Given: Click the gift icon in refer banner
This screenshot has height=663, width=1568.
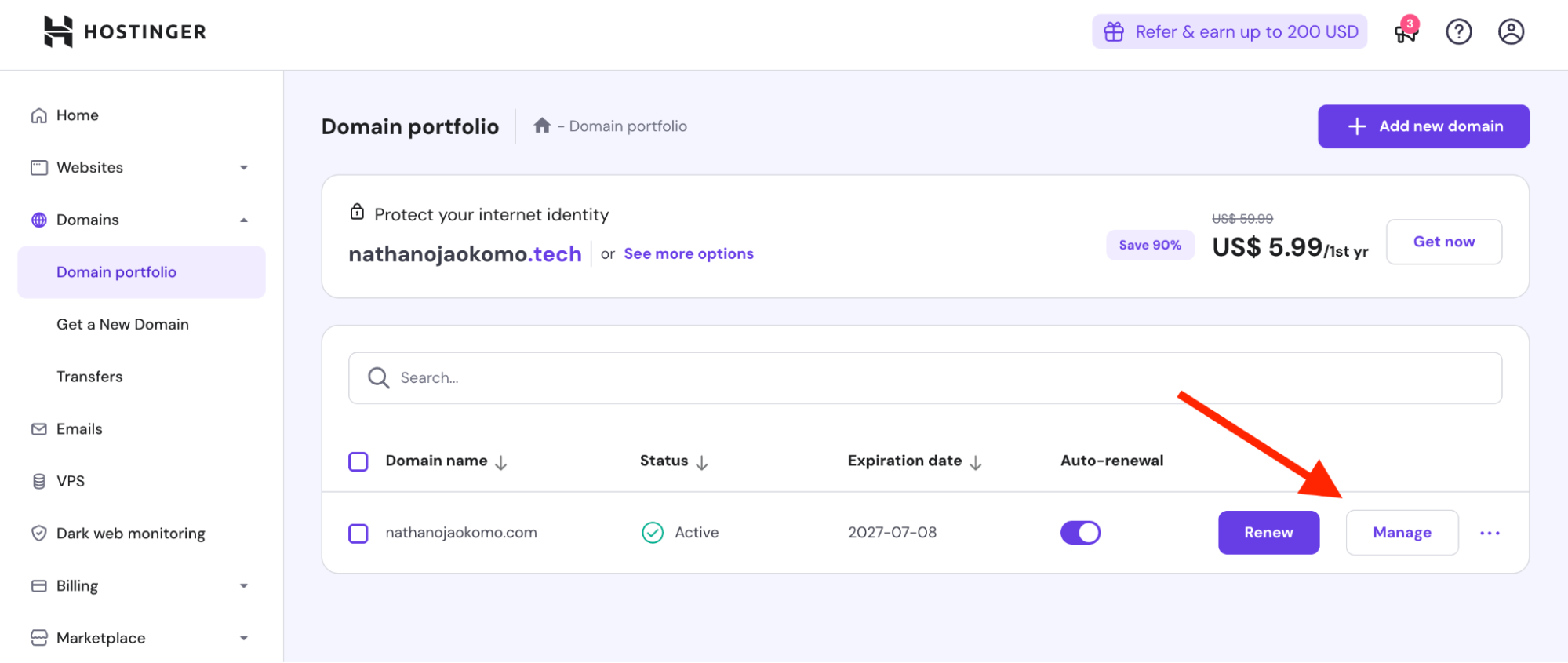Looking at the screenshot, I should point(1114,32).
